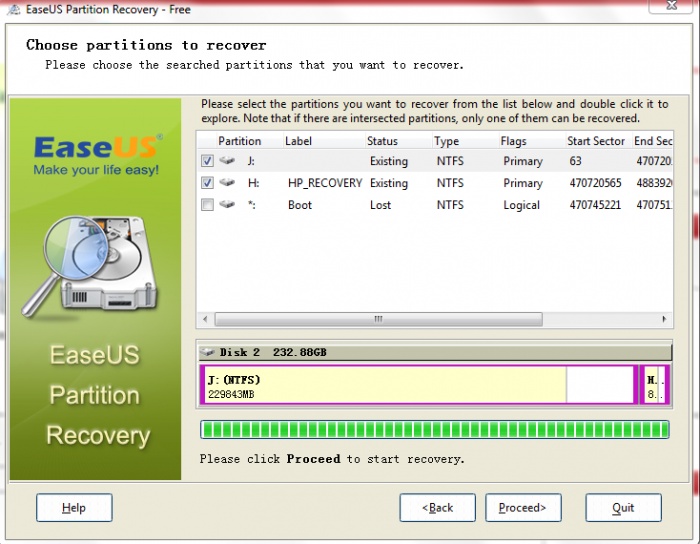Select the J: (NTFS) 229843MB partition block
Viewport: 700px width, 544px height.
pos(418,385)
